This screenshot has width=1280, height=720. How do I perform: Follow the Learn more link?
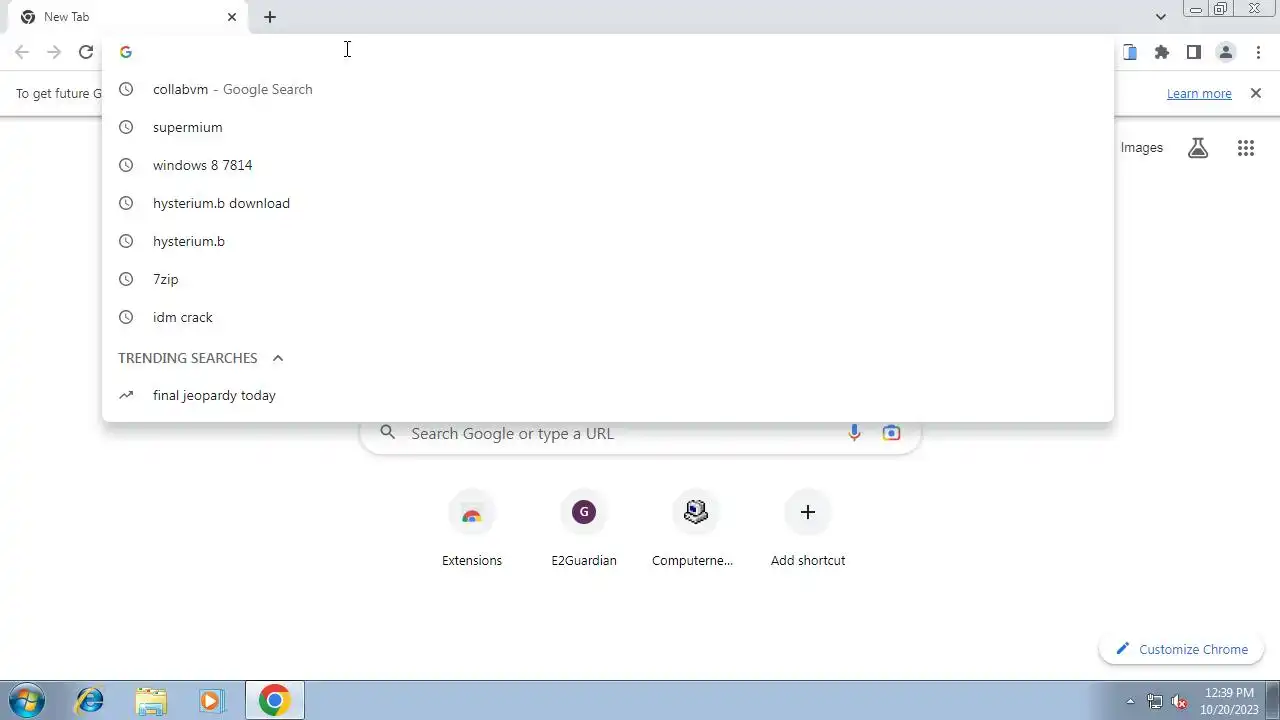point(1199,93)
